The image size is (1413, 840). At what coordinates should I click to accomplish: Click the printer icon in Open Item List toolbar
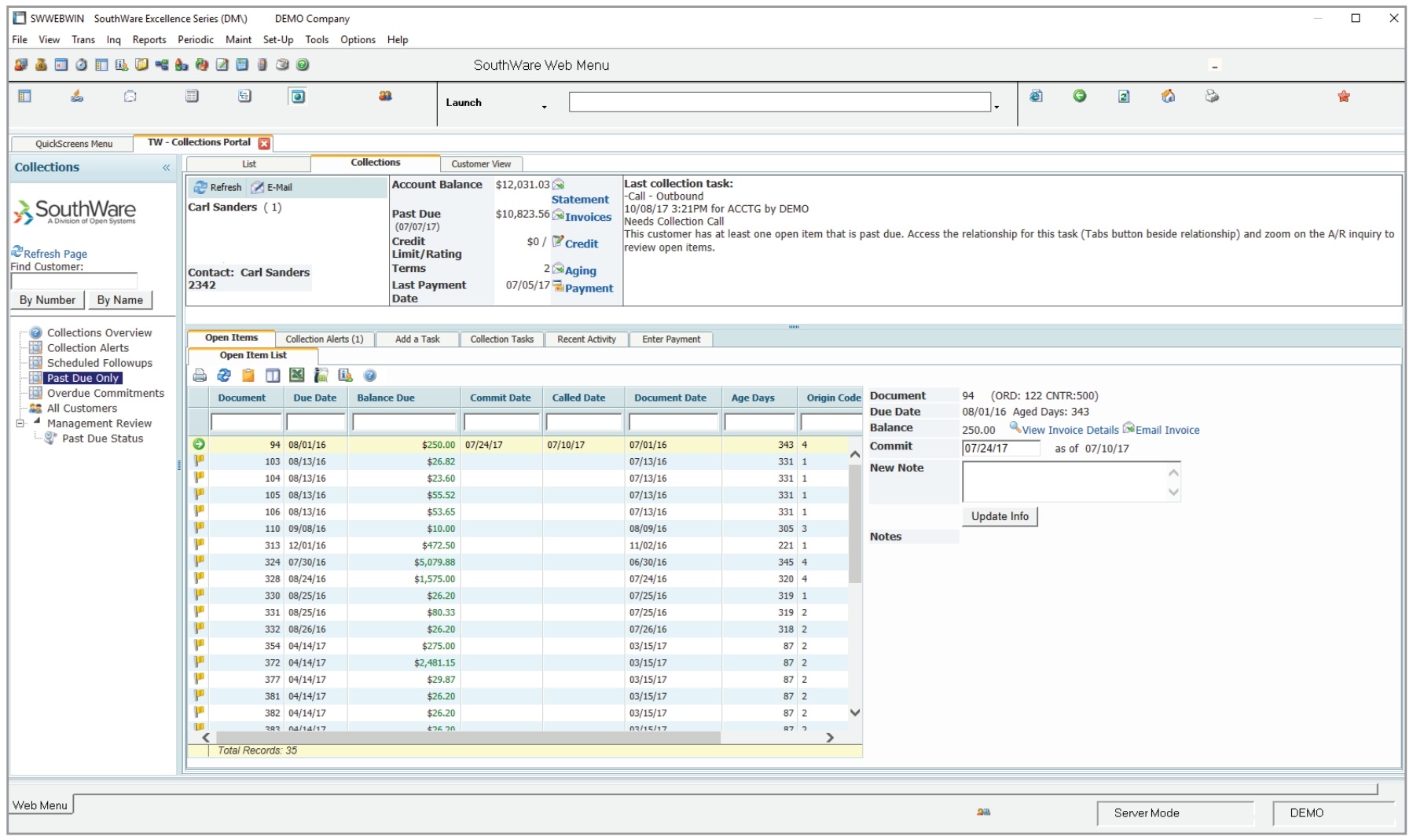[x=200, y=376]
